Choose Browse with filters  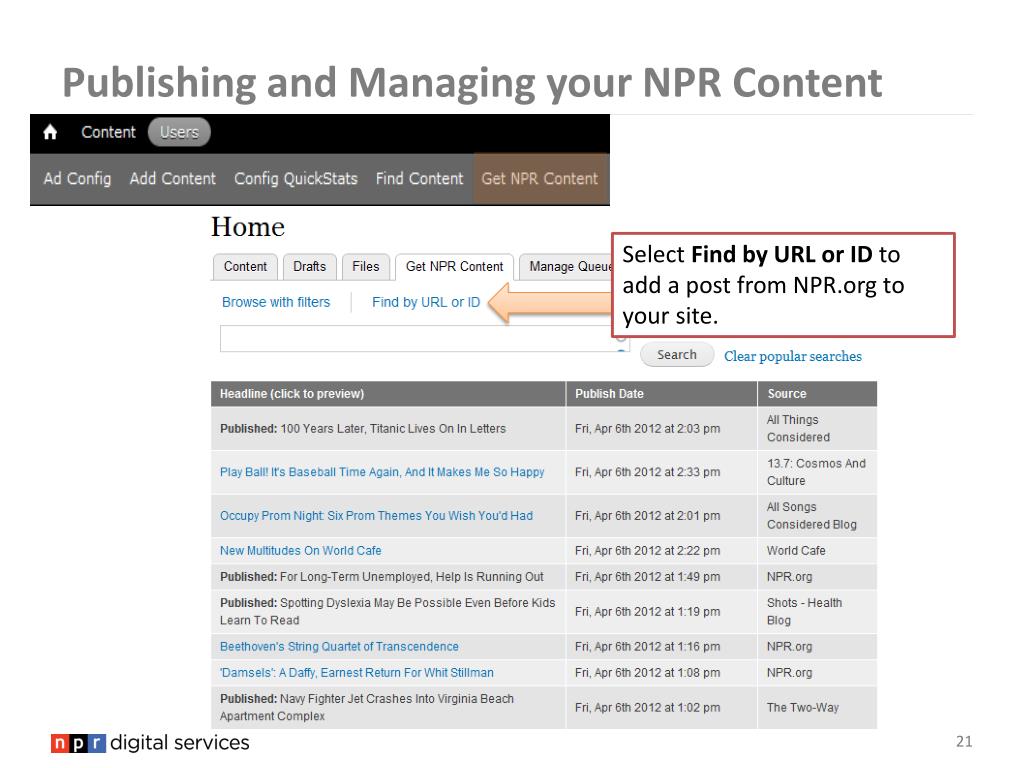[276, 302]
